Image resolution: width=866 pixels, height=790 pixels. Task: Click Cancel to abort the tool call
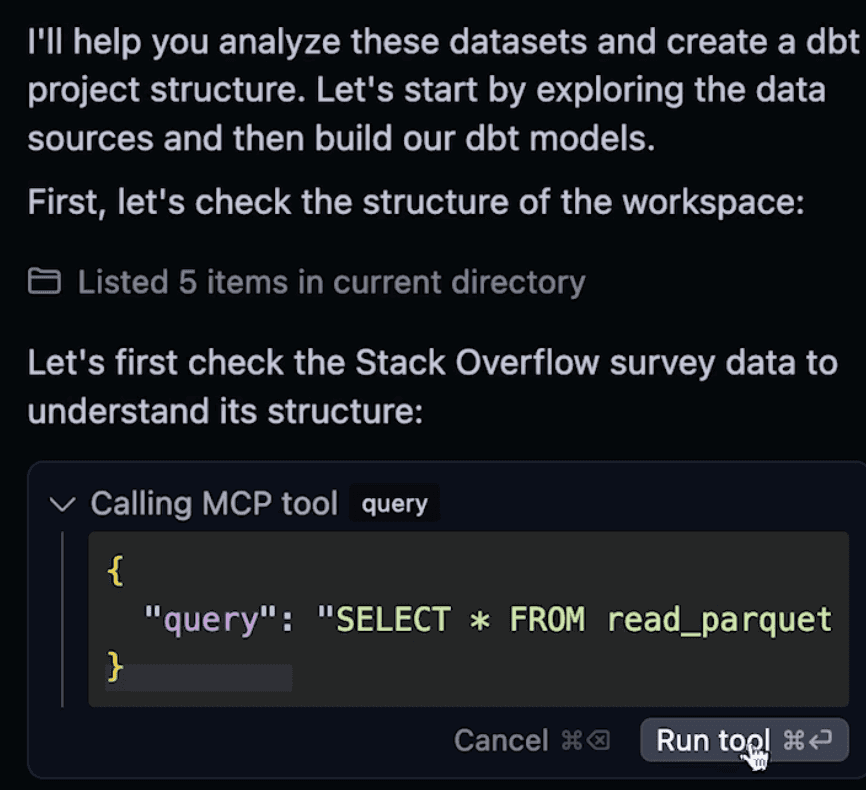click(x=501, y=741)
